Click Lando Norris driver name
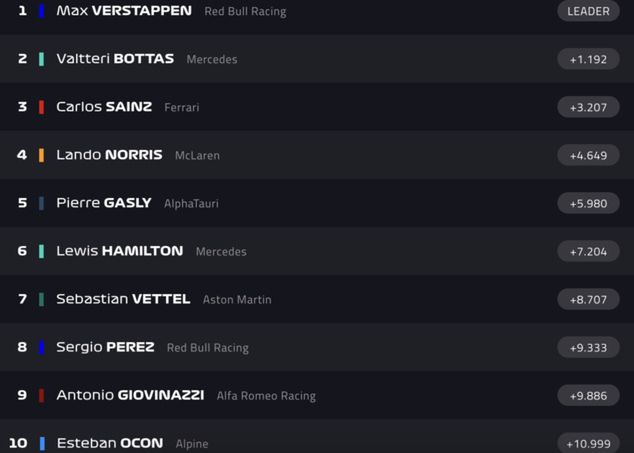The image size is (634, 453). click(109, 155)
